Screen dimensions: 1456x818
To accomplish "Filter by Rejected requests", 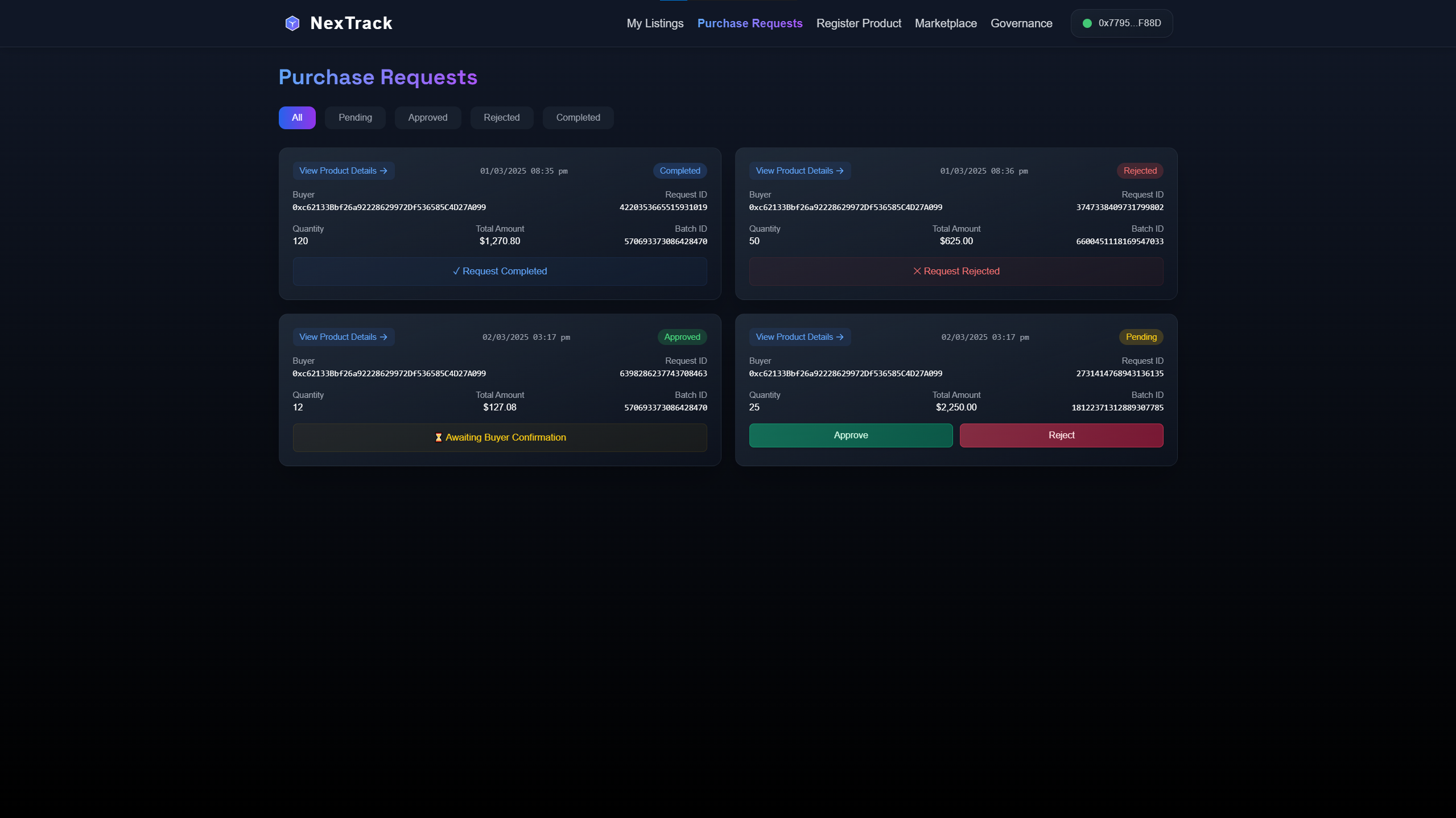I will [x=502, y=118].
